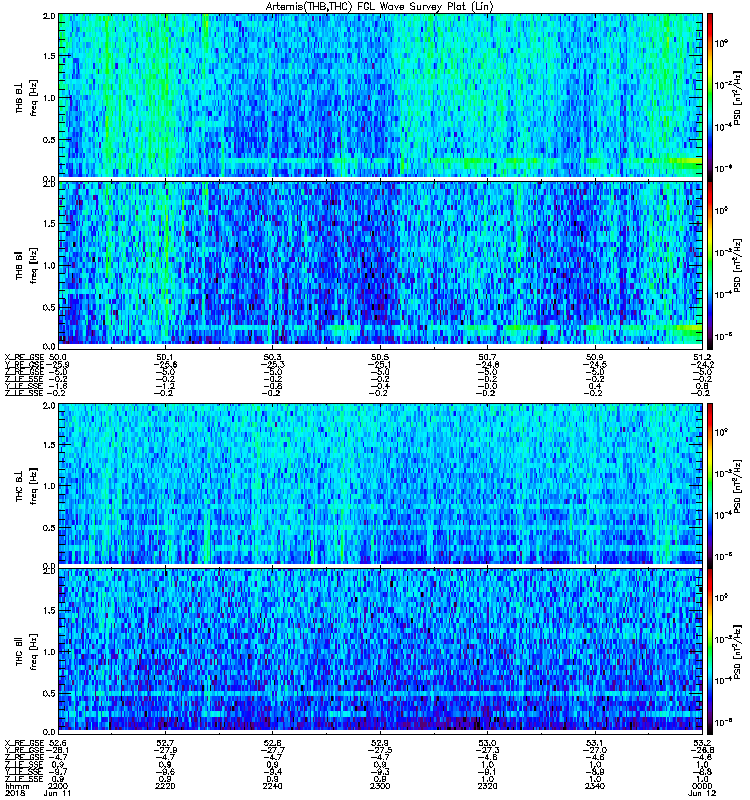This screenshot has height=800, width=750.
Task: Click the PSD color bar beside THB B∥ panel
Action: click(x=710, y=263)
